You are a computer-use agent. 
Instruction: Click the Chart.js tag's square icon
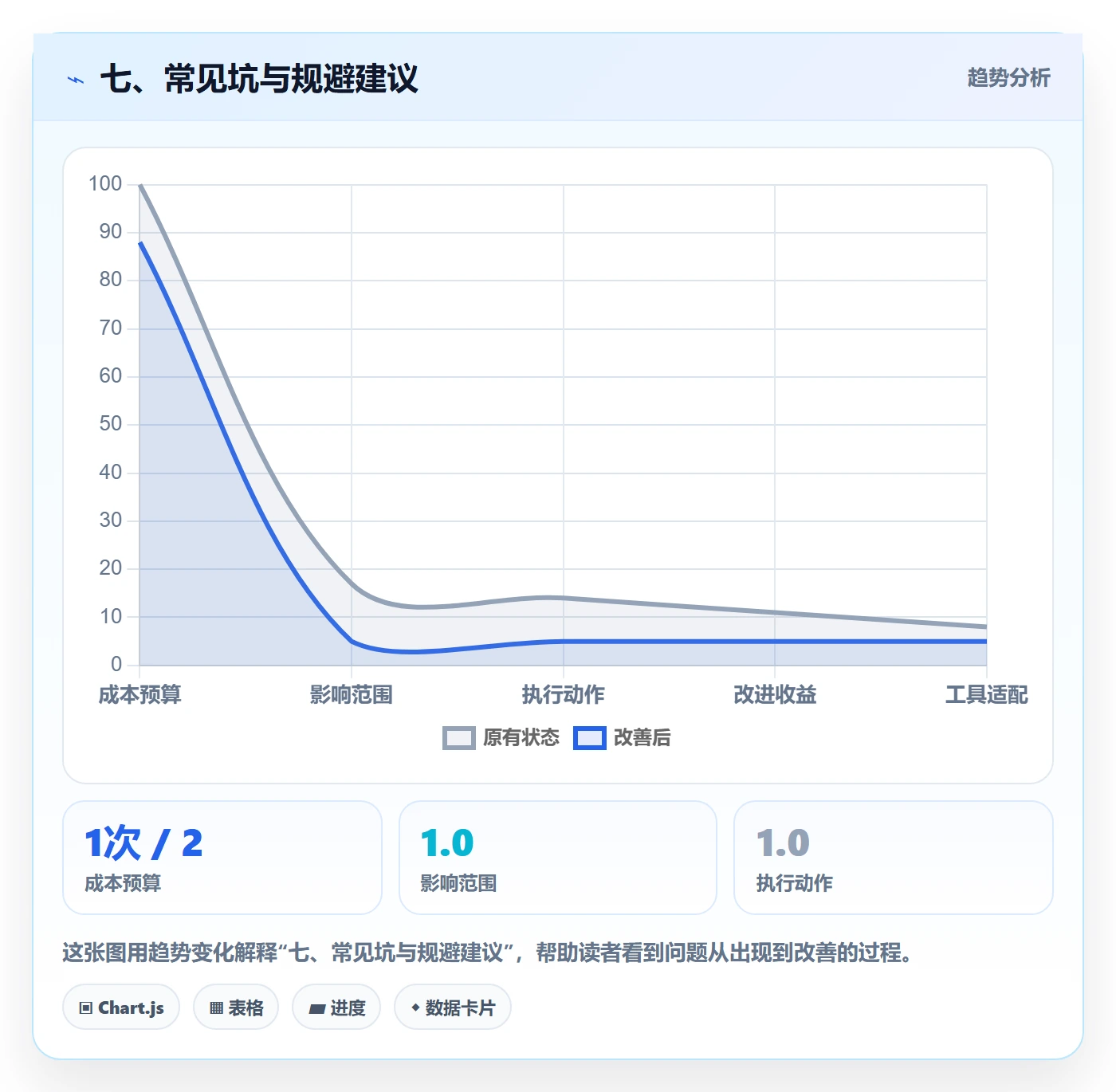86,1008
